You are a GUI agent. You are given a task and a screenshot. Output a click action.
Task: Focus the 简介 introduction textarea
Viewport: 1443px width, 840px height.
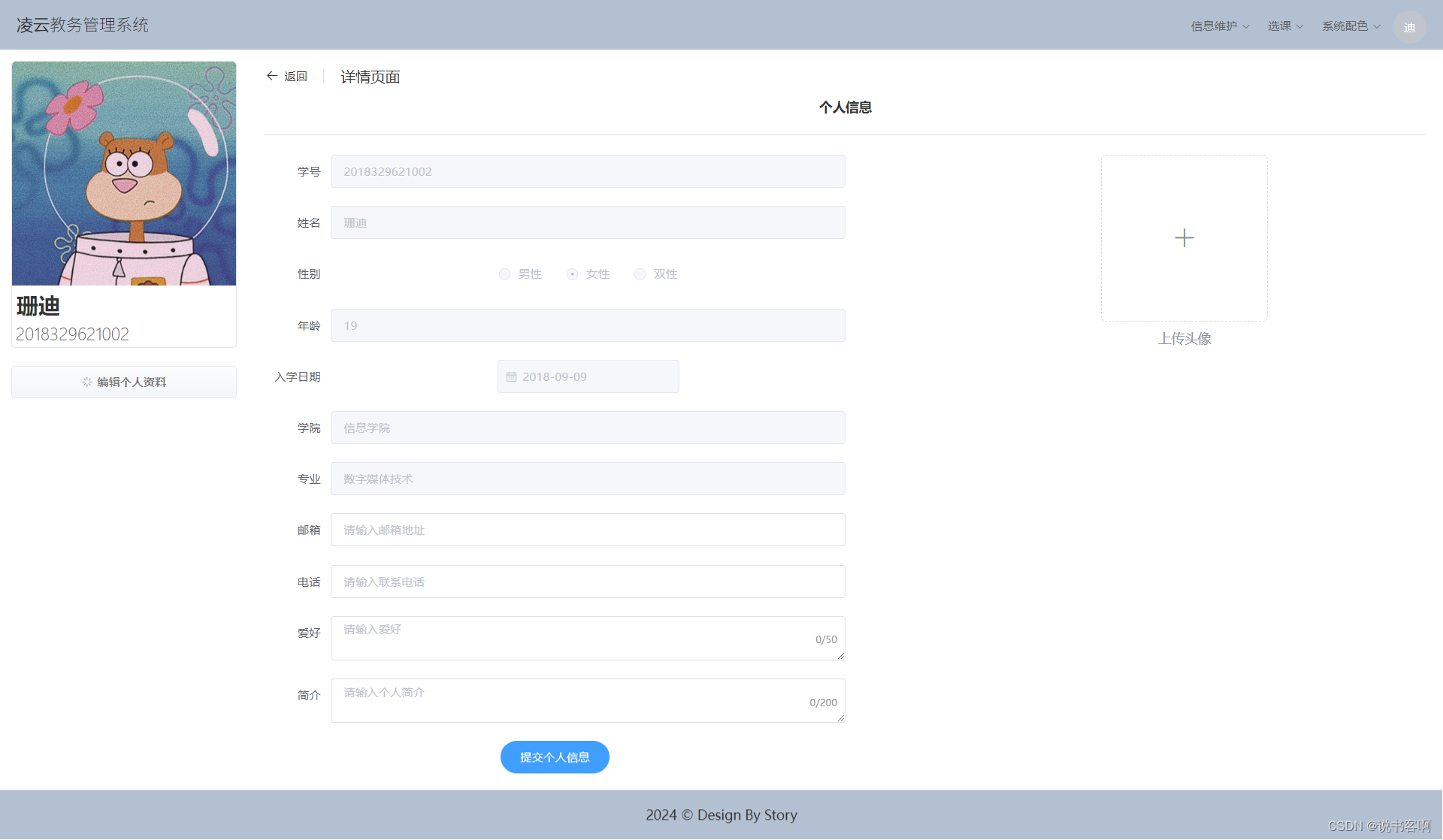(x=588, y=701)
